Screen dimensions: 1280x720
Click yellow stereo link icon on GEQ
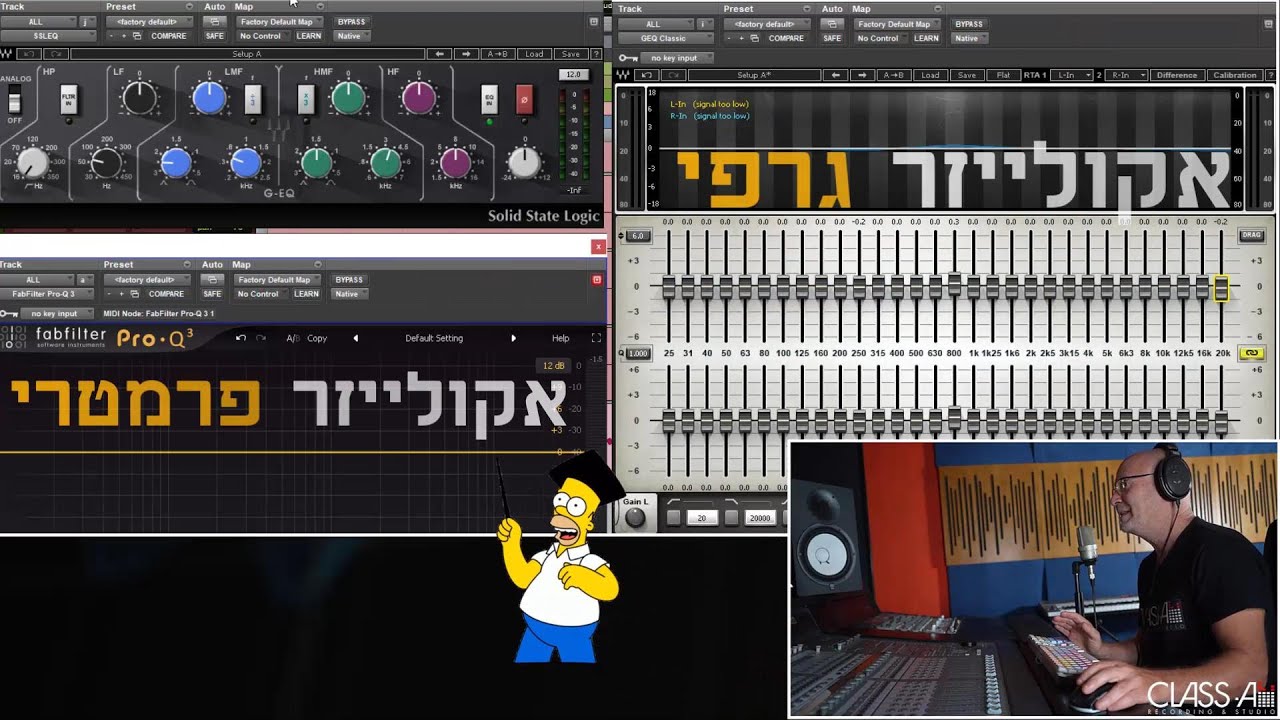point(1251,353)
